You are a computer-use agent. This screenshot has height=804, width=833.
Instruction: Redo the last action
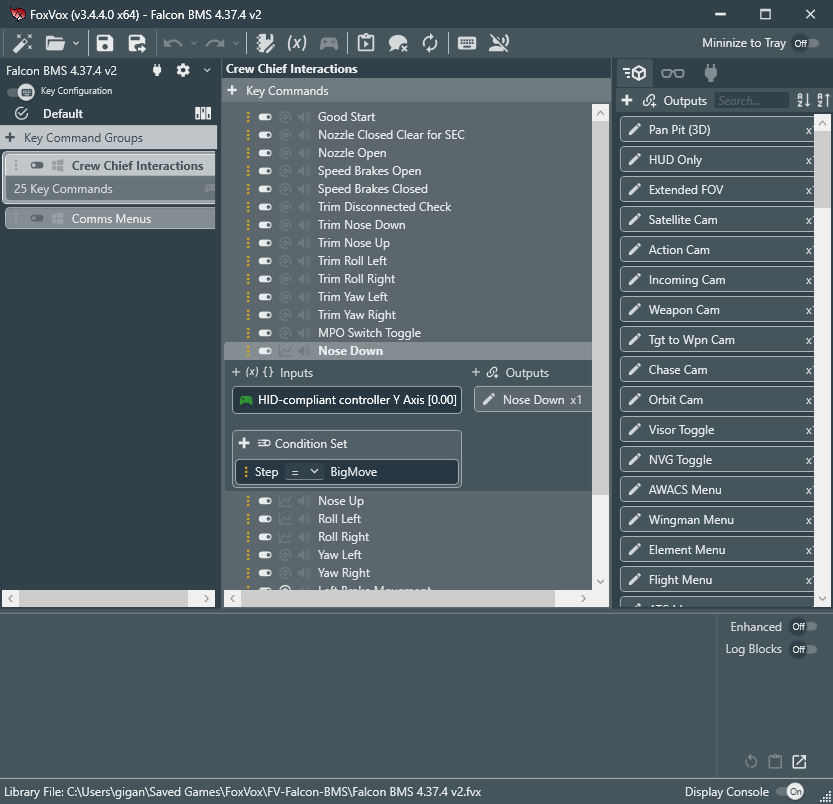click(215, 43)
